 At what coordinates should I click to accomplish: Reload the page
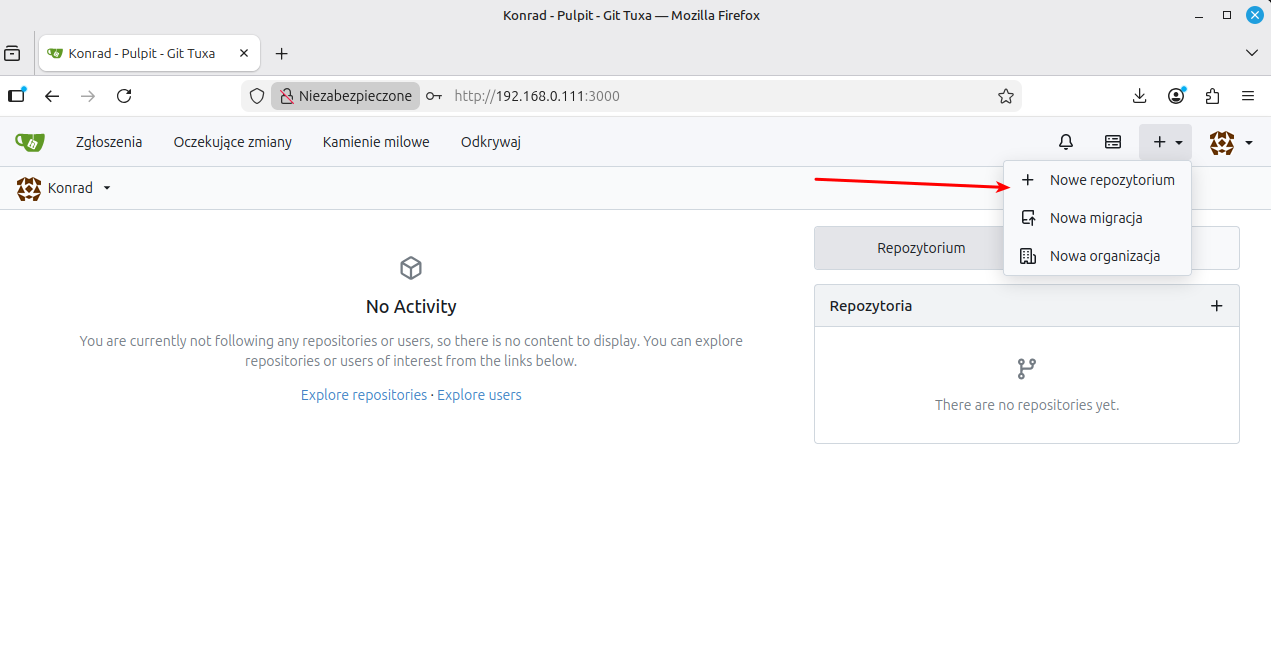pyautogui.click(x=124, y=96)
